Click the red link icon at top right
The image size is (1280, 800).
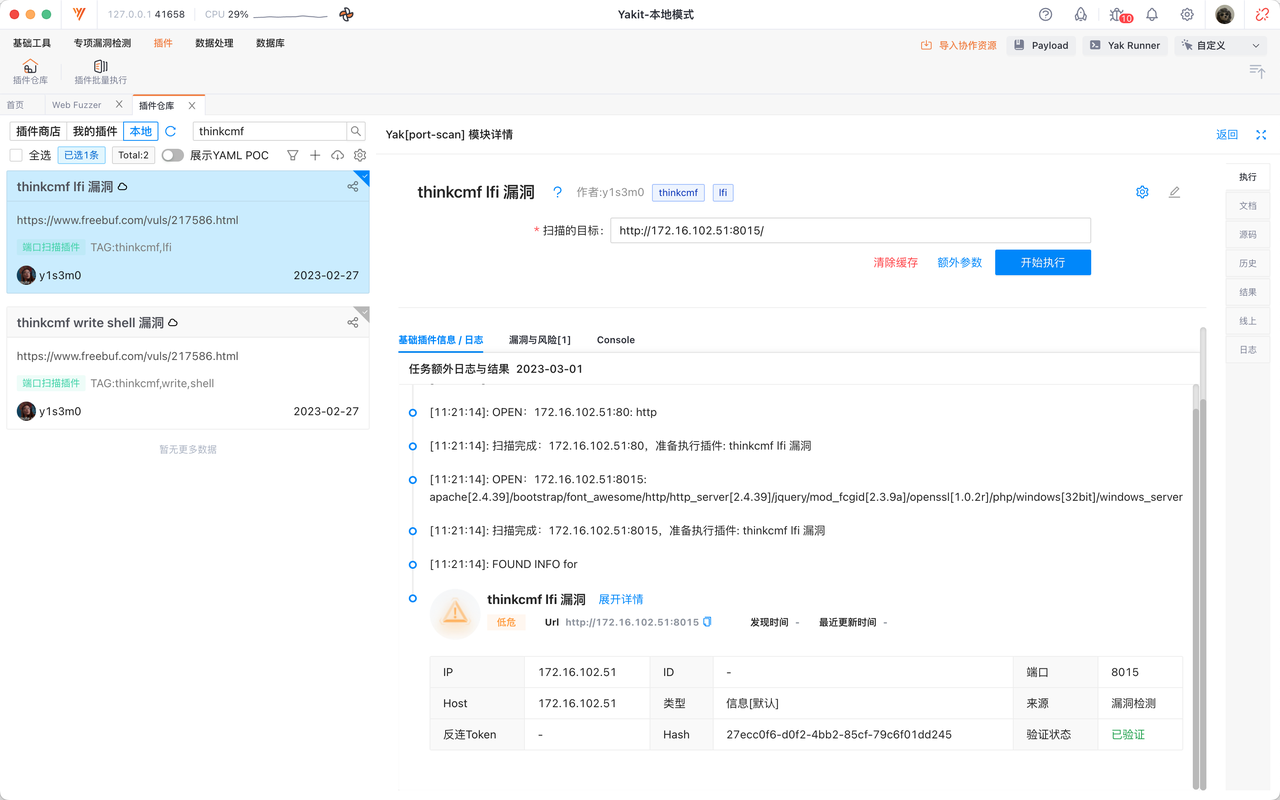tap(1262, 15)
